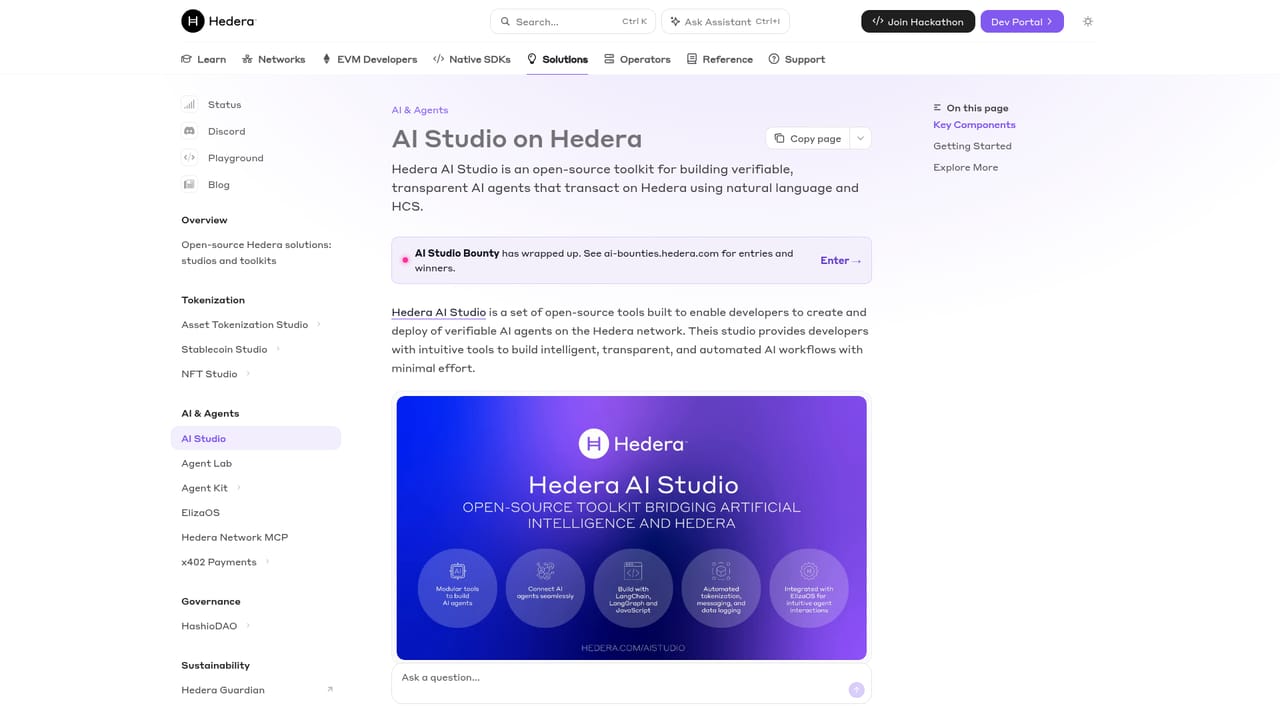Expand the Stablecoin Studio chevron
The height and width of the screenshot is (720, 1280).
tap(278, 349)
